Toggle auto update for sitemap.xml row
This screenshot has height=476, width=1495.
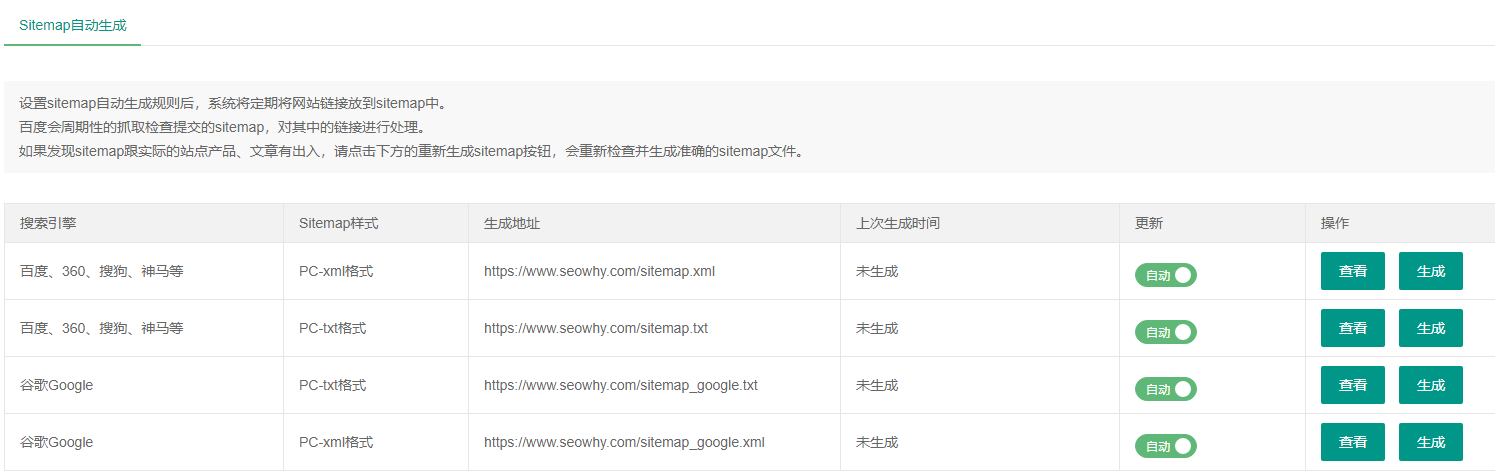1165,275
